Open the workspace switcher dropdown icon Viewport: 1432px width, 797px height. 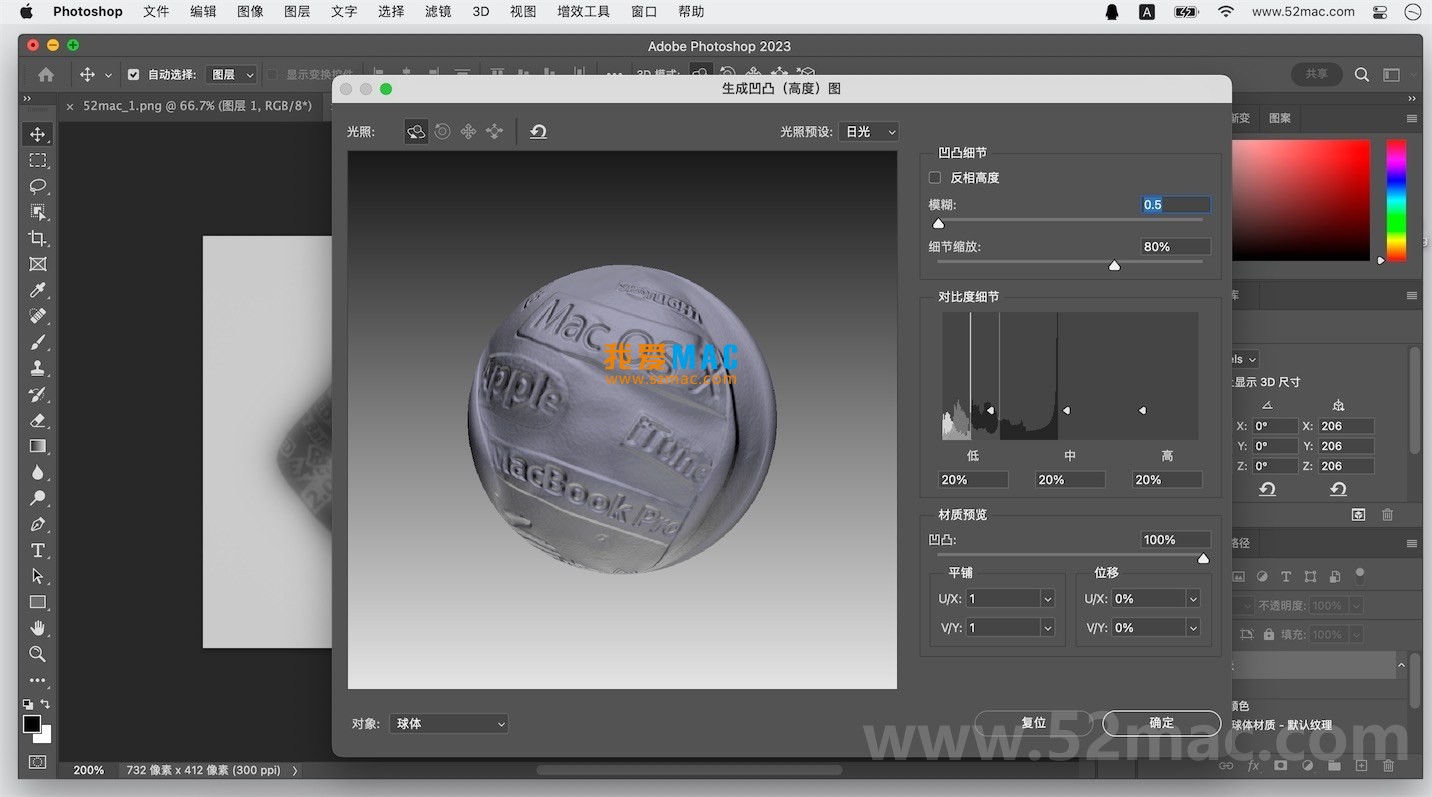(x=1392, y=74)
